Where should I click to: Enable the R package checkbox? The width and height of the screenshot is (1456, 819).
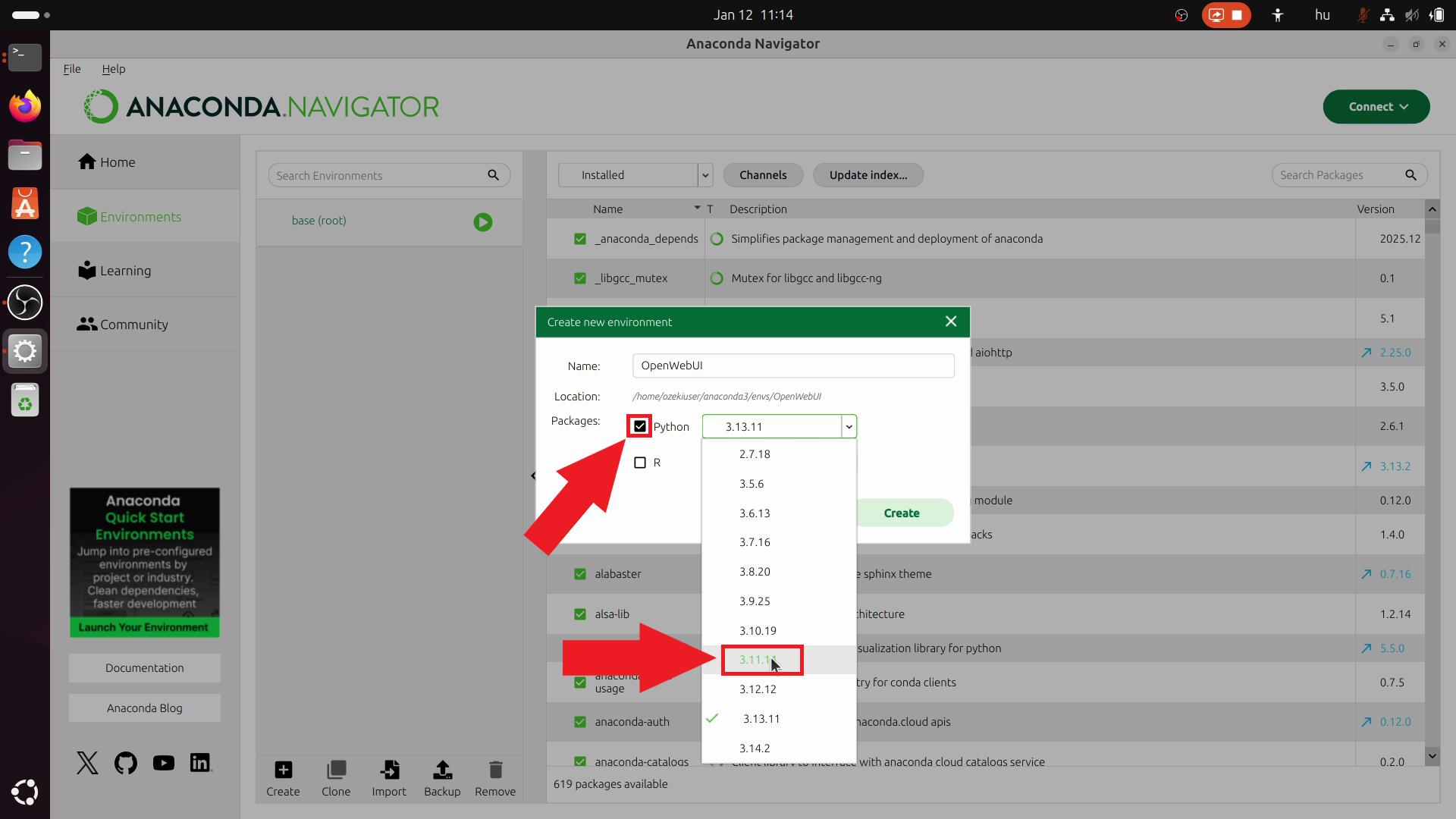(640, 463)
